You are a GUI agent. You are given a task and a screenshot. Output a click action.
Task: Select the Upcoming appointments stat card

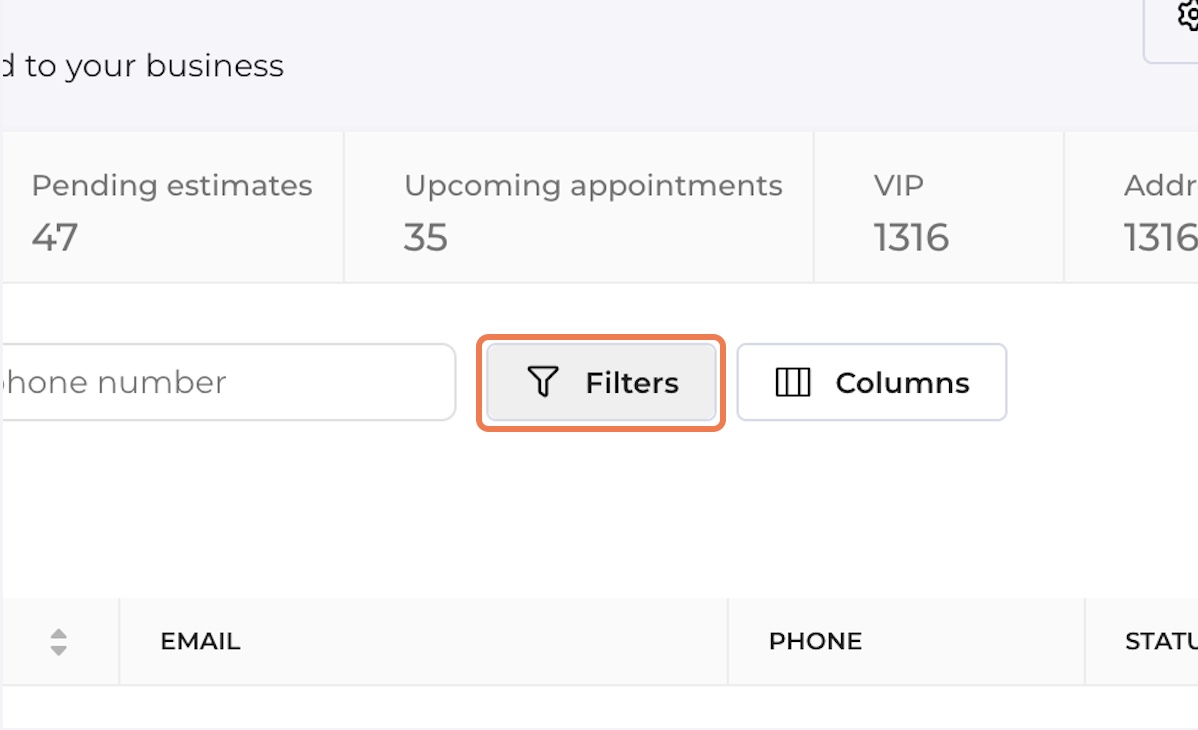click(578, 207)
